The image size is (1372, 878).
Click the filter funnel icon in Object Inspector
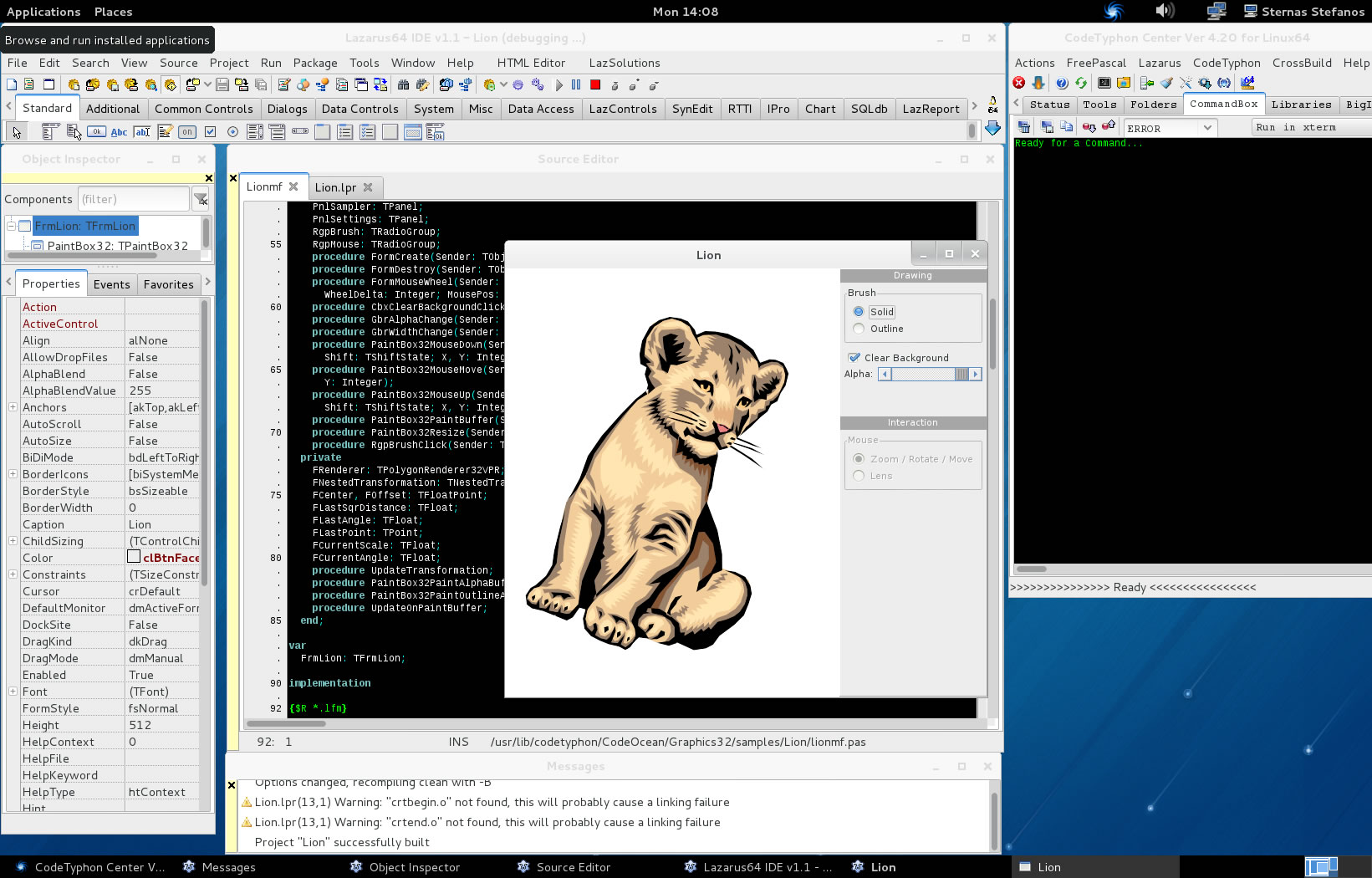point(201,199)
